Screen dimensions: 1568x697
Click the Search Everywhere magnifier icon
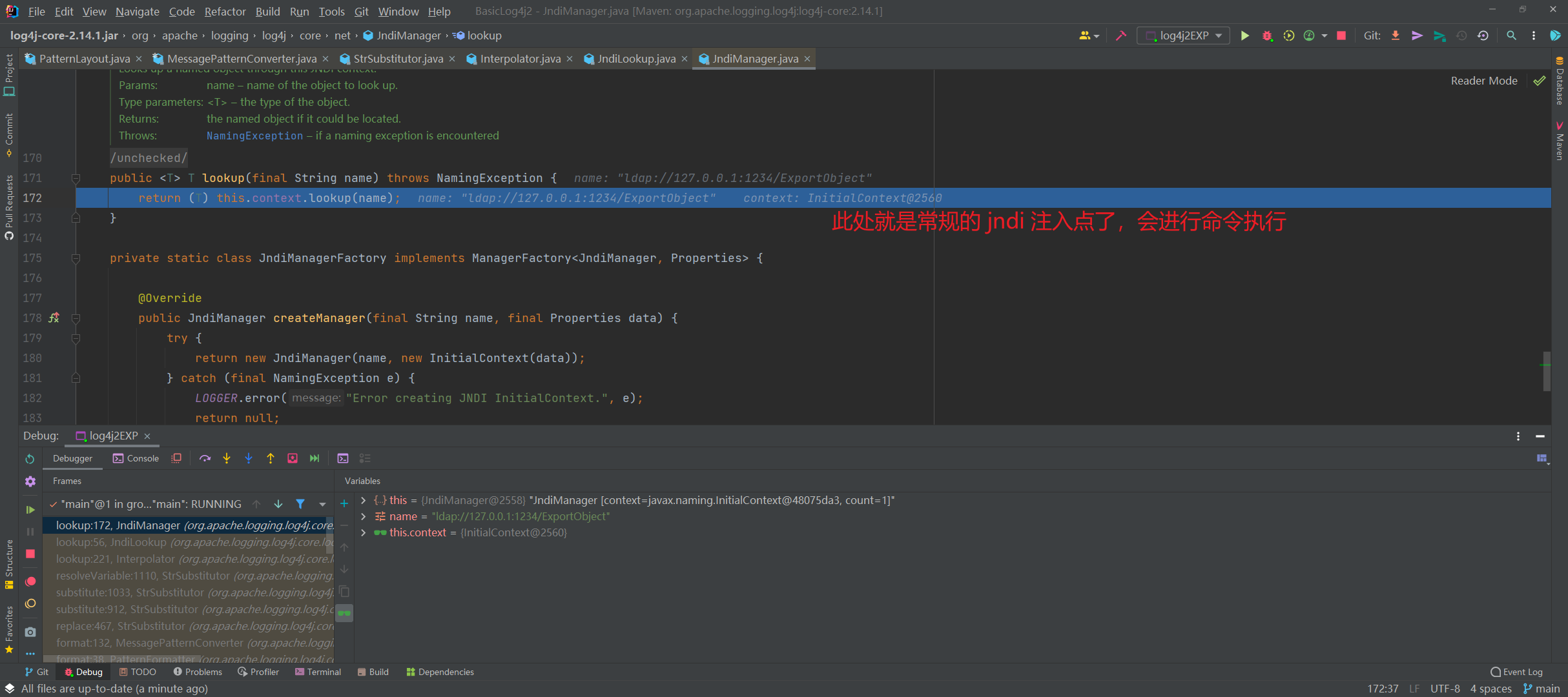tap(1511, 35)
